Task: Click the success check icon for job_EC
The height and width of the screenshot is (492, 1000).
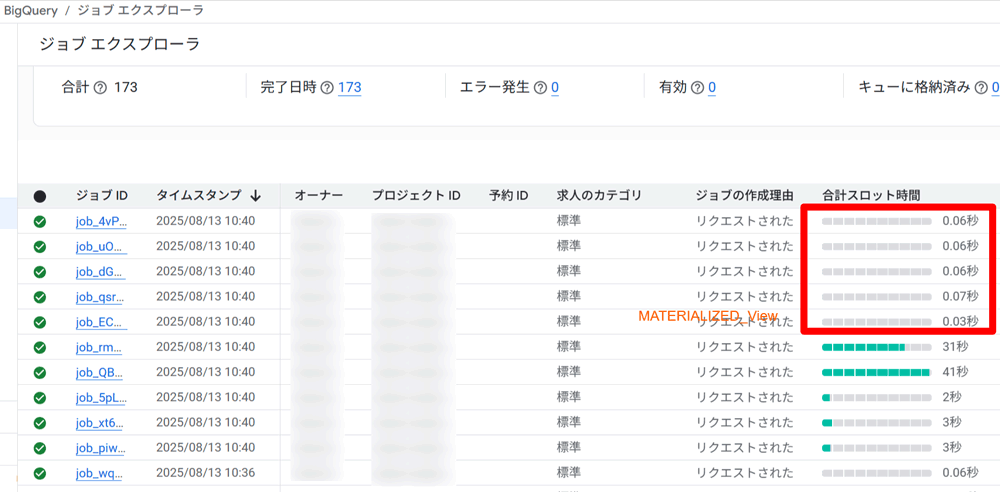Action: pos(40,322)
